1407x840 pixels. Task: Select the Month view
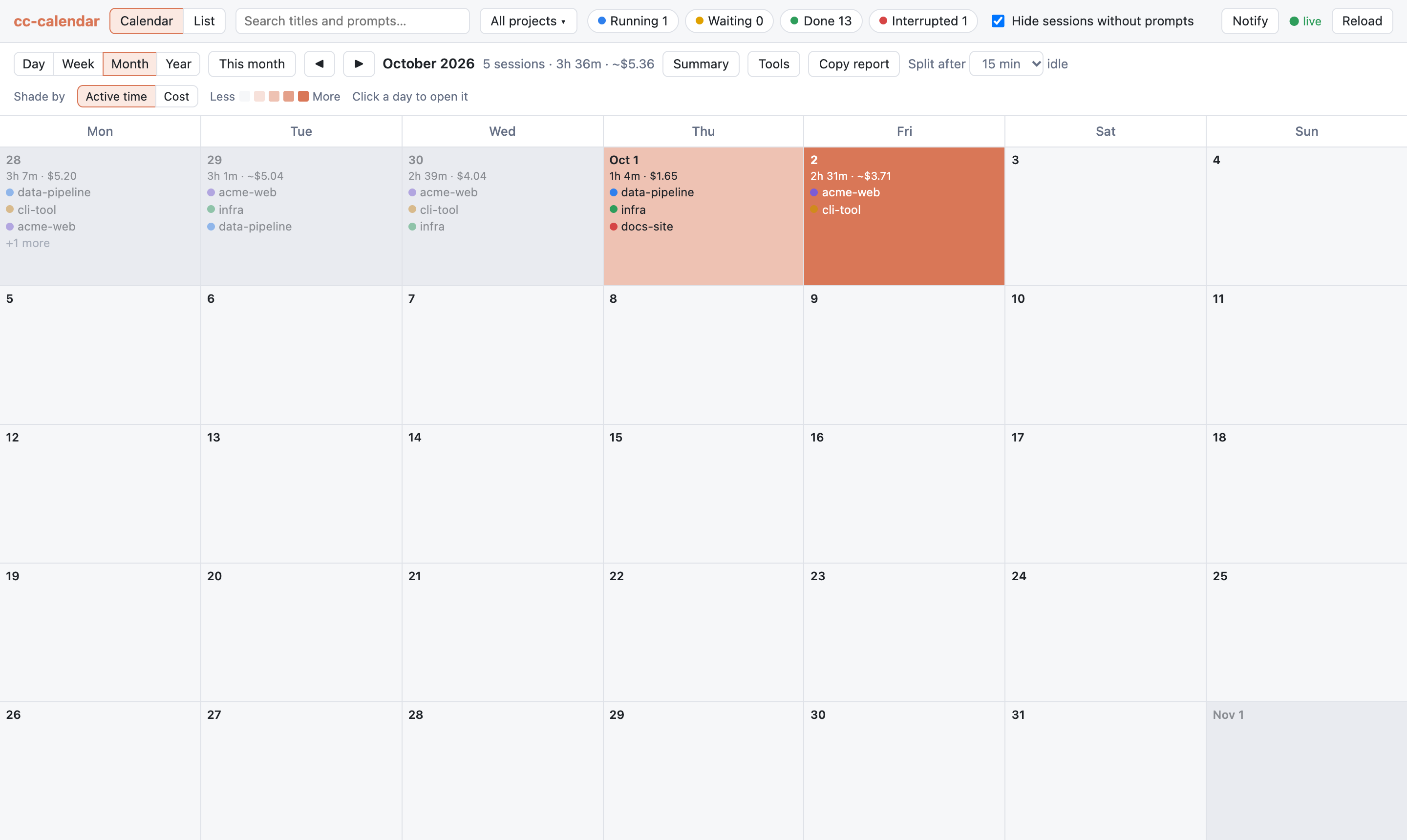[129, 64]
